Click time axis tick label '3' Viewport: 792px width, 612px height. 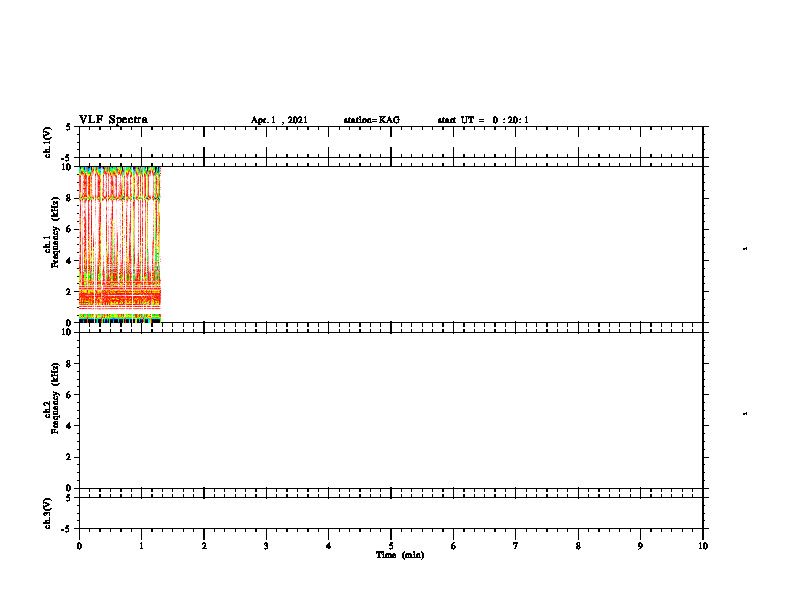tap(266, 546)
